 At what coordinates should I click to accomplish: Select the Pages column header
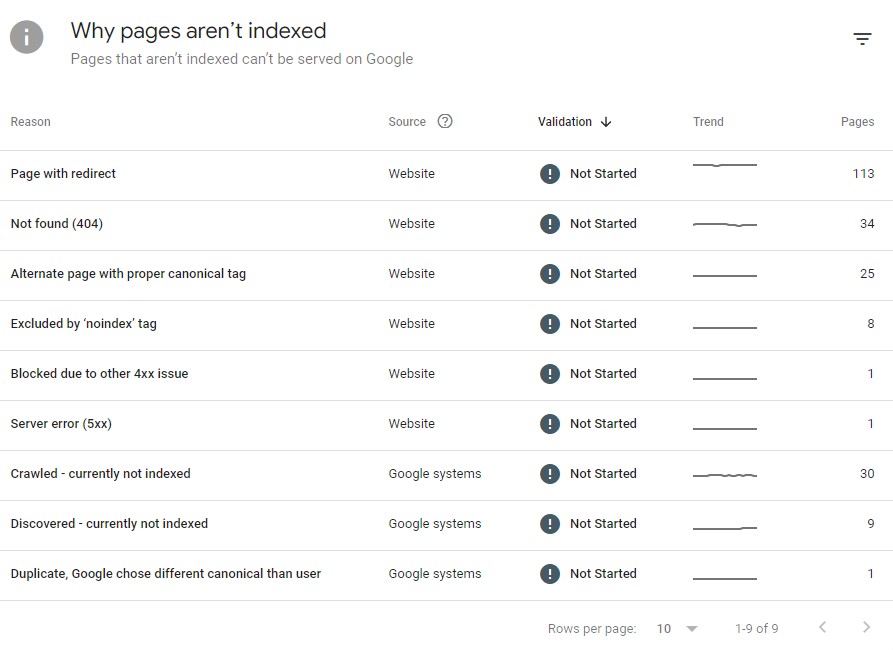pos(858,121)
